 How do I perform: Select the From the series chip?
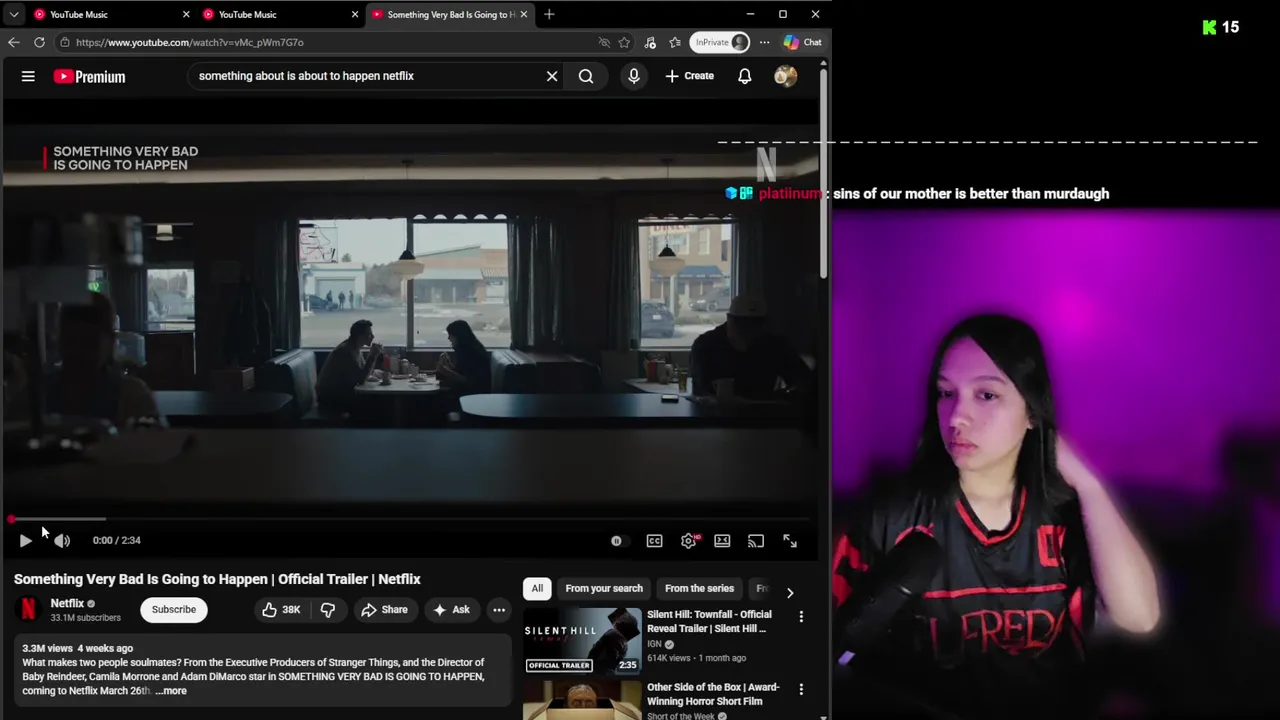coord(699,589)
